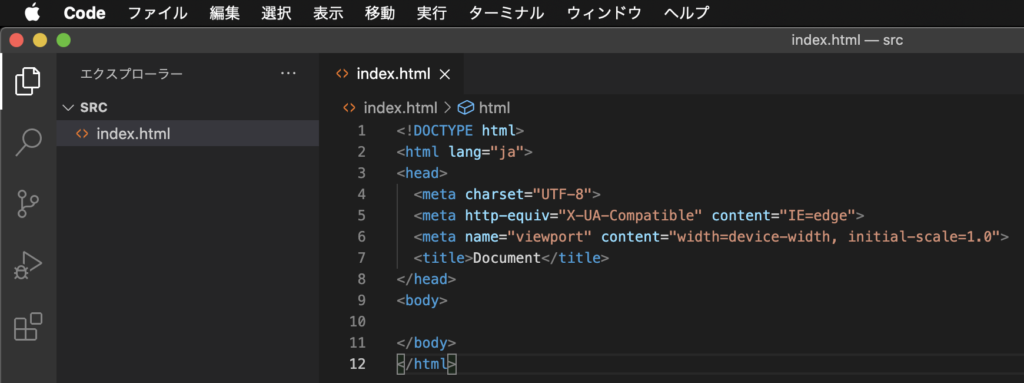Open the ウィンドウ menu

point(604,12)
